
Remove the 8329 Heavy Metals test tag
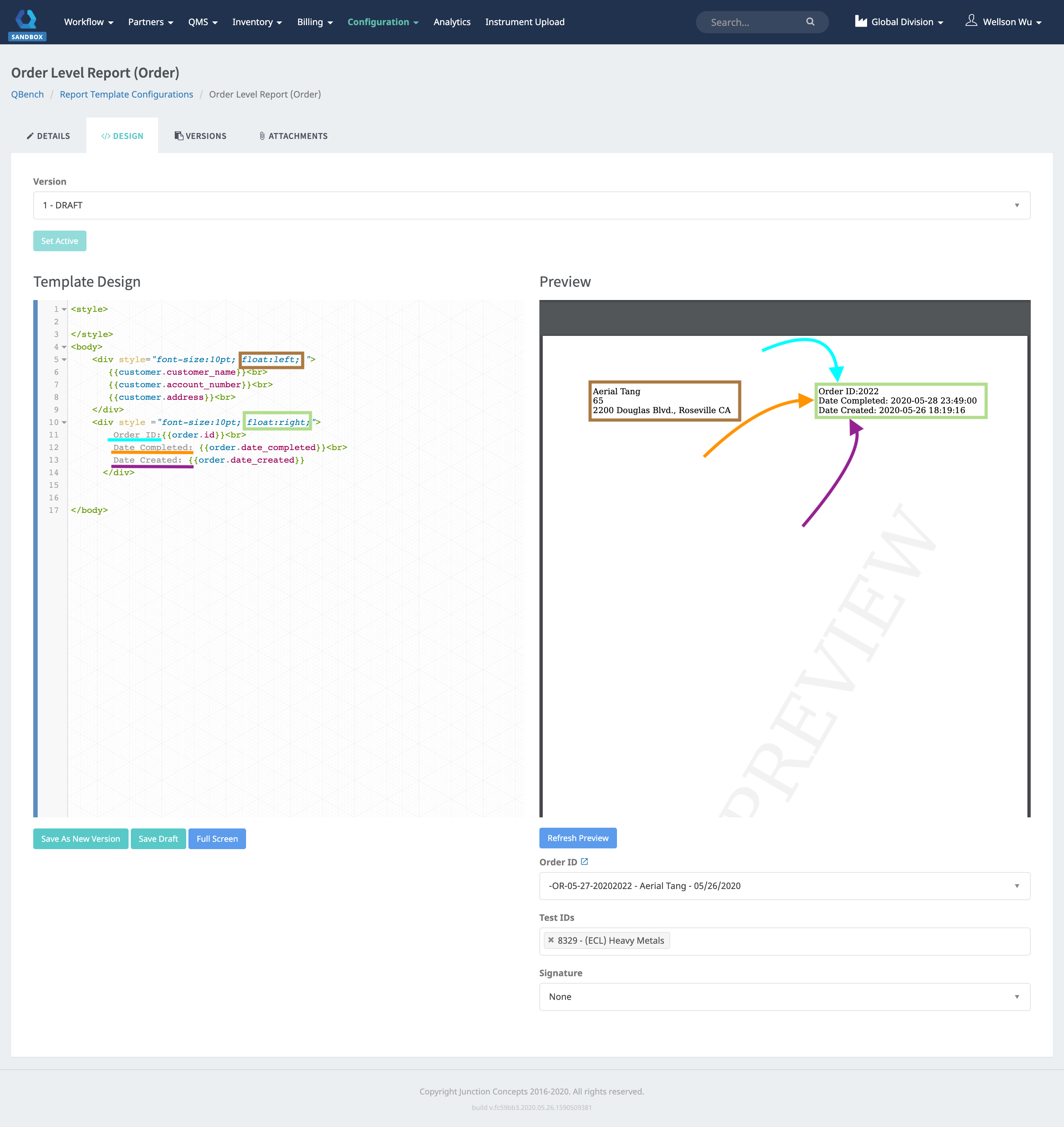click(x=551, y=940)
